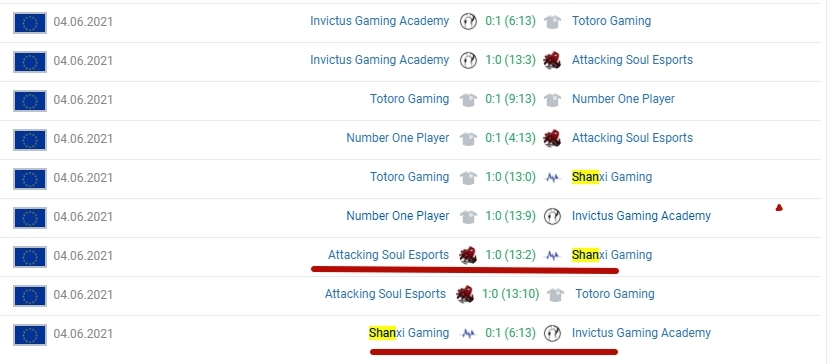Click the Attacking Soul logo beside score 1:0 (13:10)
The width and height of the screenshot is (829, 364).
pos(465,294)
